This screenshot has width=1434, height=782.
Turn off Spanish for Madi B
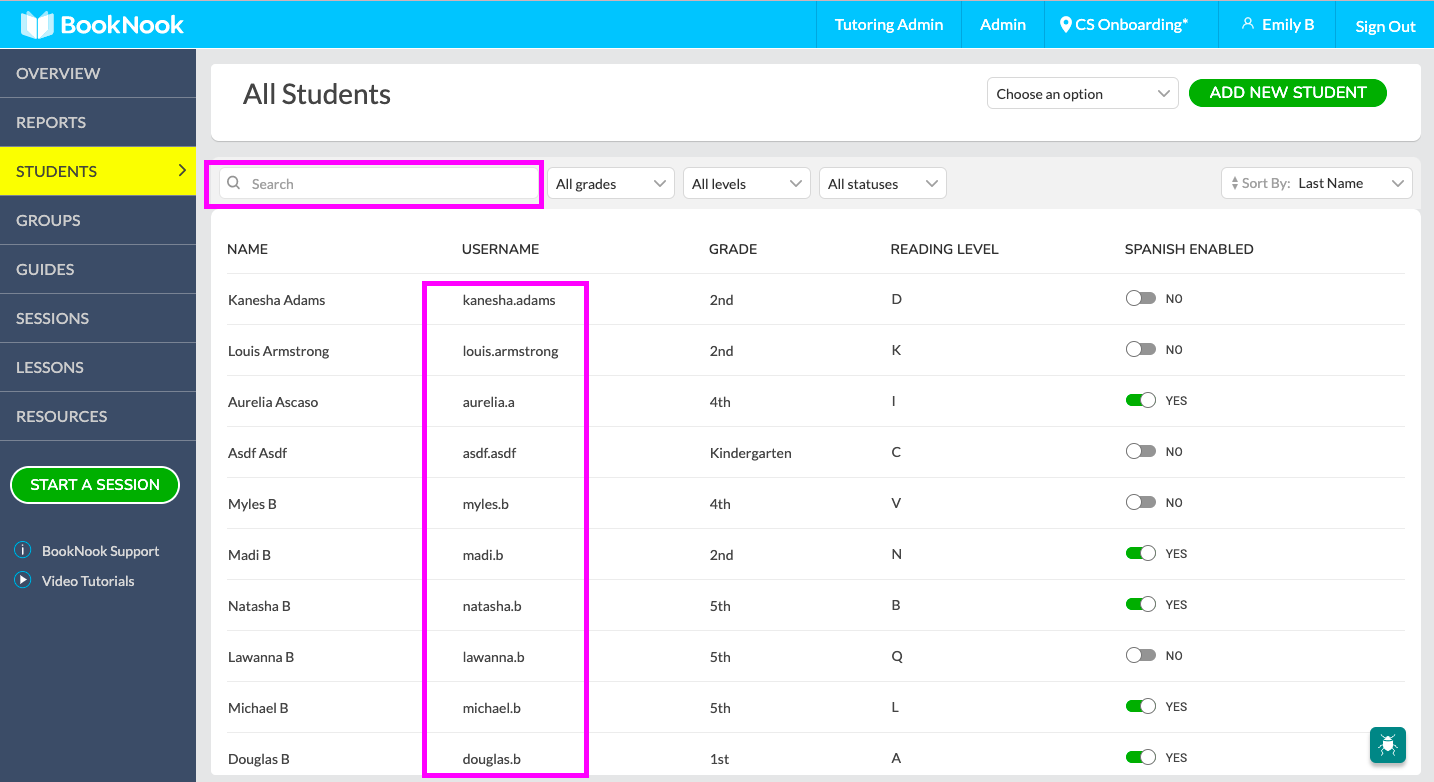click(x=1140, y=553)
